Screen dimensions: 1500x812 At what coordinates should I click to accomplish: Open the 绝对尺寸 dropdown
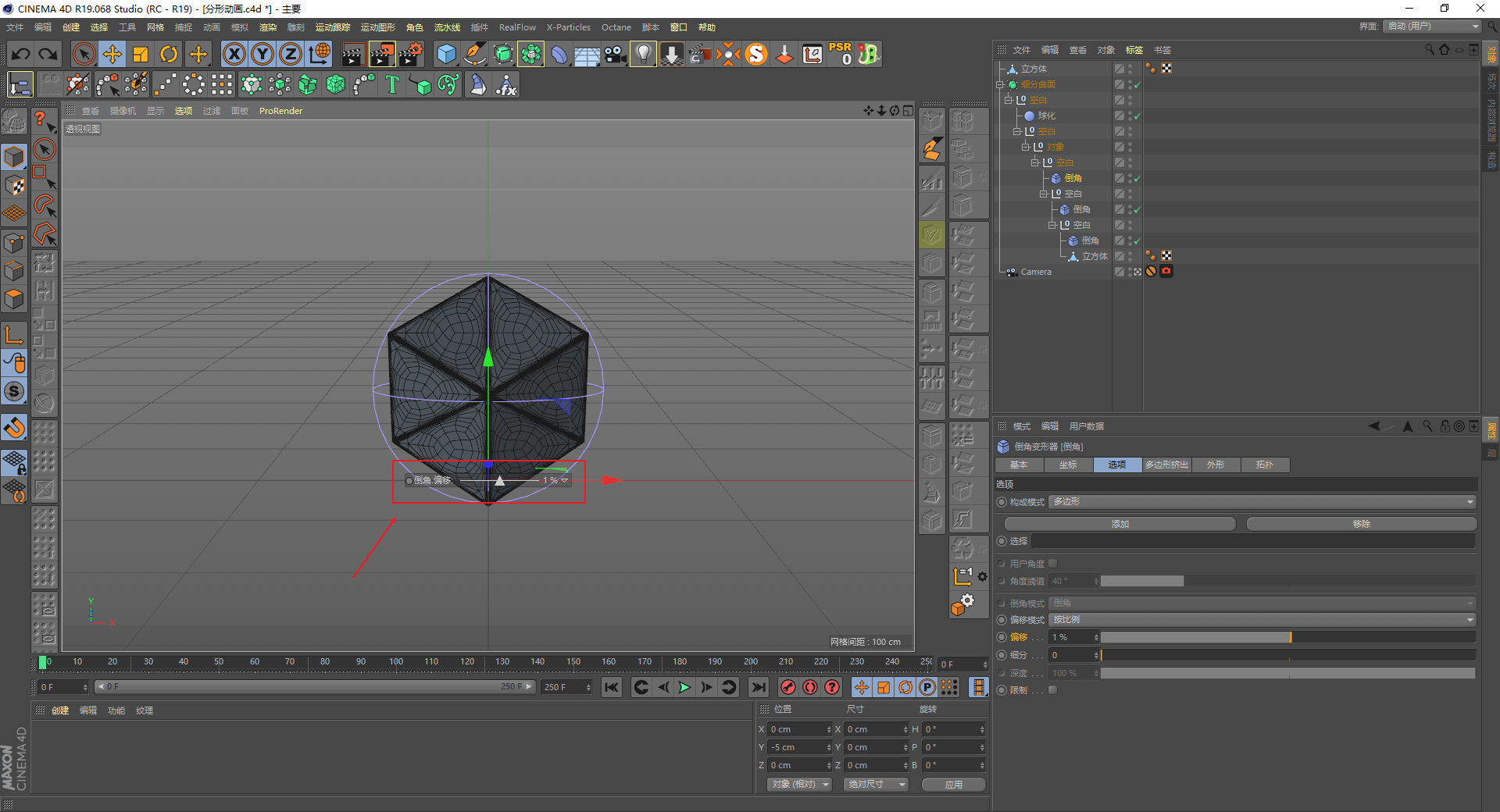pos(875,784)
